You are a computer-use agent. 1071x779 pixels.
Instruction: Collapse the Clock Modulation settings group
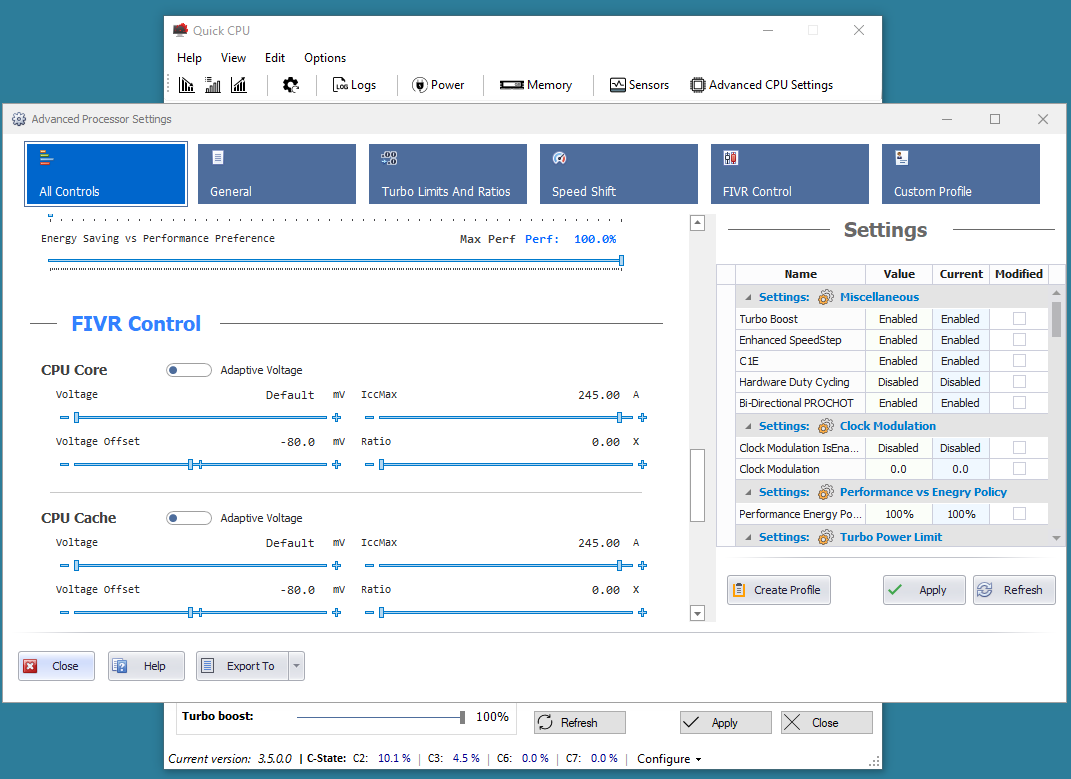(748, 426)
